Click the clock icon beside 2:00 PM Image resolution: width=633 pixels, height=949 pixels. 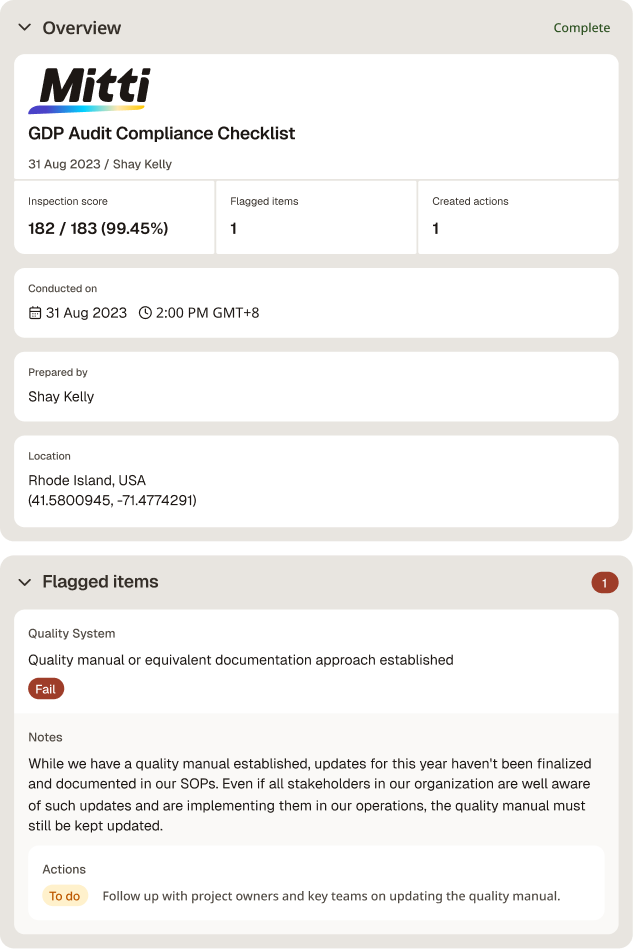click(145, 313)
